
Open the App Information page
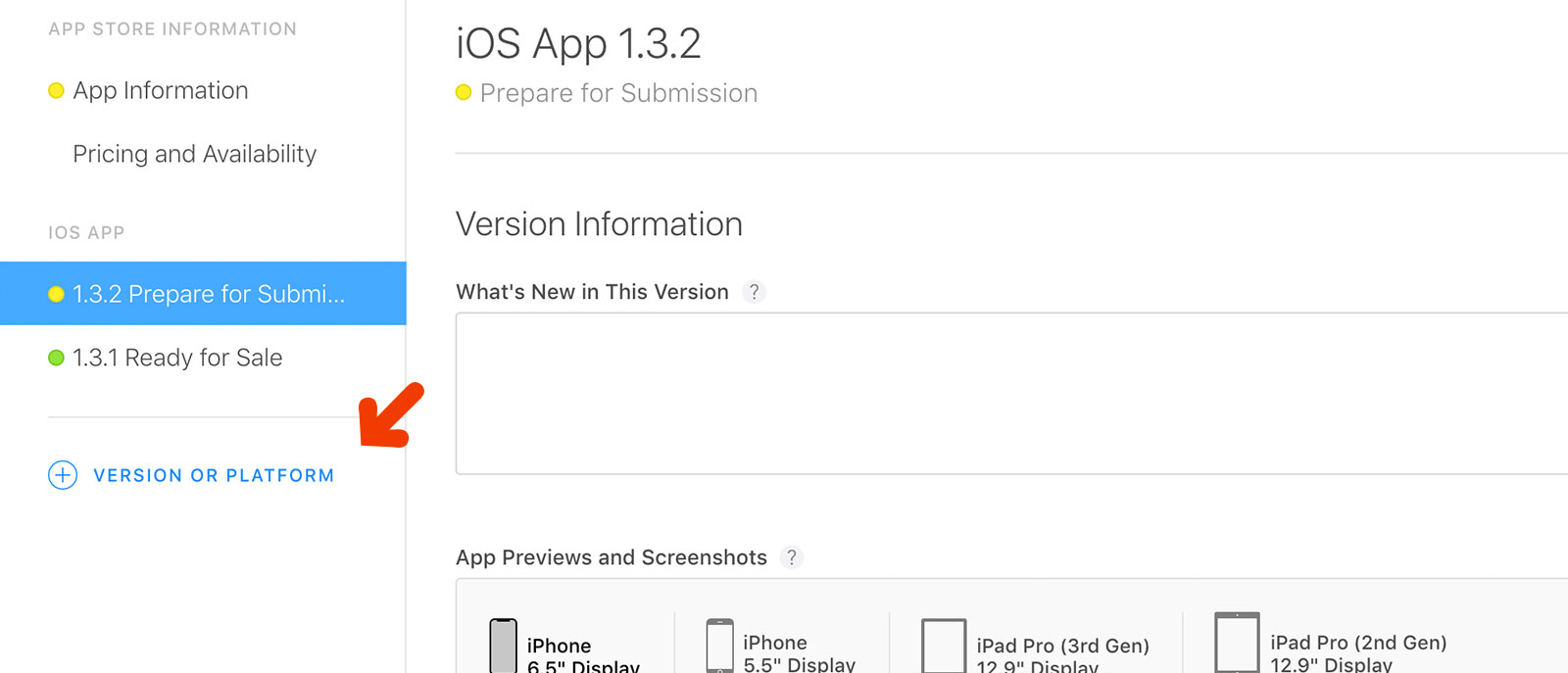[160, 90]
